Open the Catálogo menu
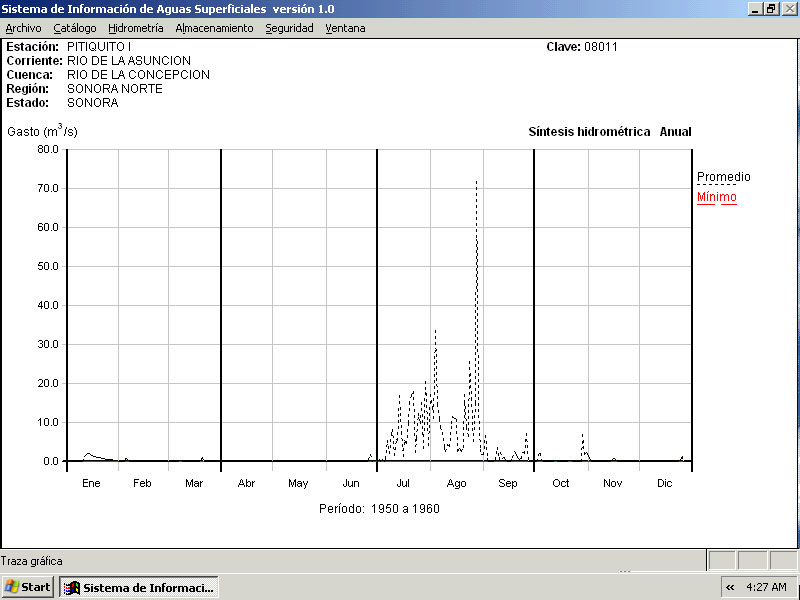This screenshot has height=600, width=800. (x=75, y=28)
